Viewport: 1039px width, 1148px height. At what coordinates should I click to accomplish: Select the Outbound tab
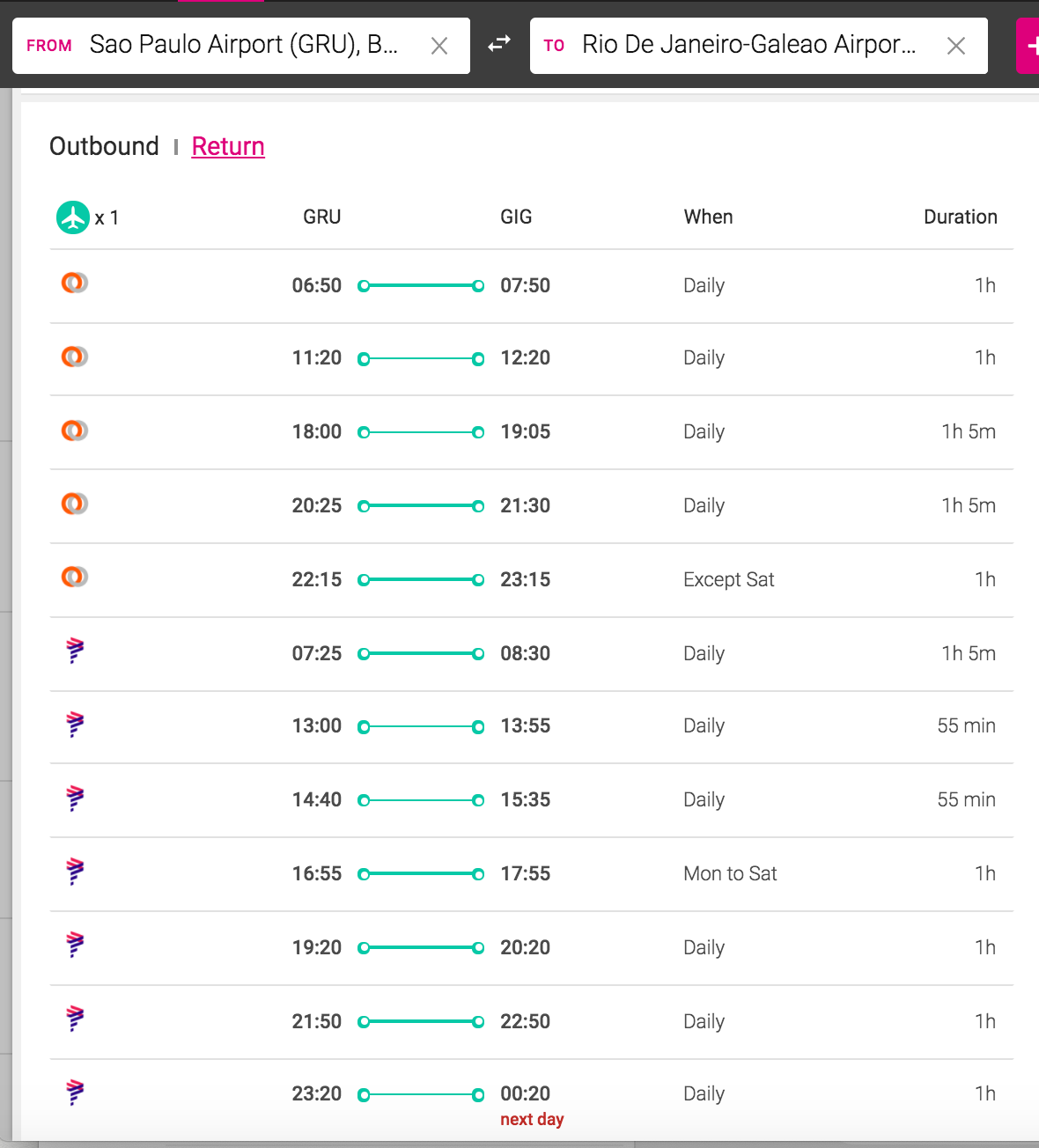[104, 146]
